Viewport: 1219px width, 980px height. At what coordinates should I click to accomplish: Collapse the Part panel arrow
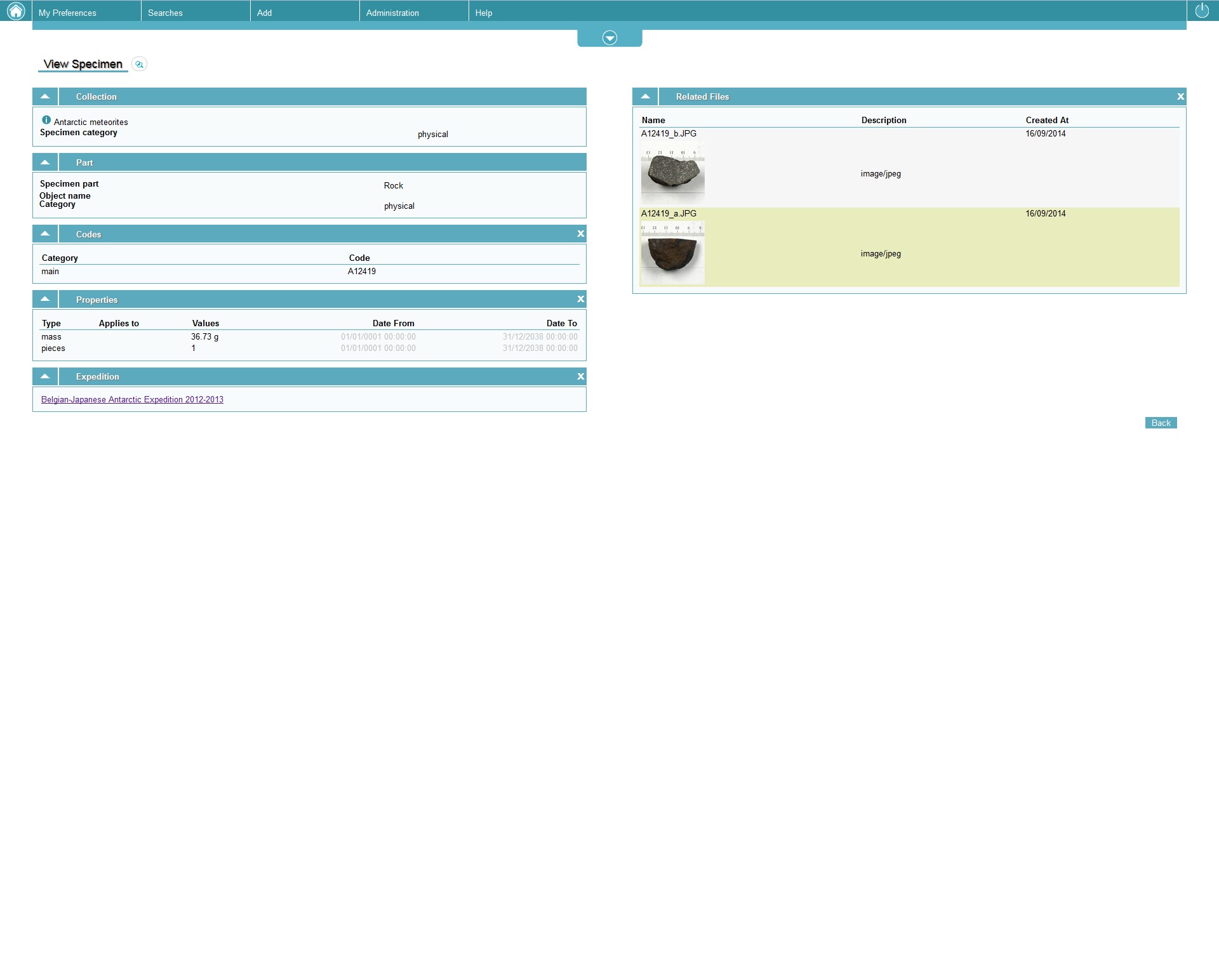[45, 162]
